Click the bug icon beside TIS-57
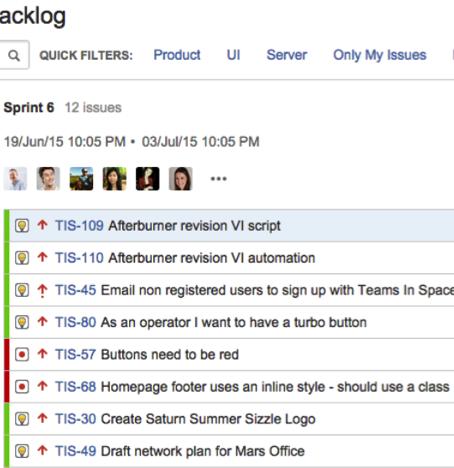454x468 pixels. (x=22, y=354)
